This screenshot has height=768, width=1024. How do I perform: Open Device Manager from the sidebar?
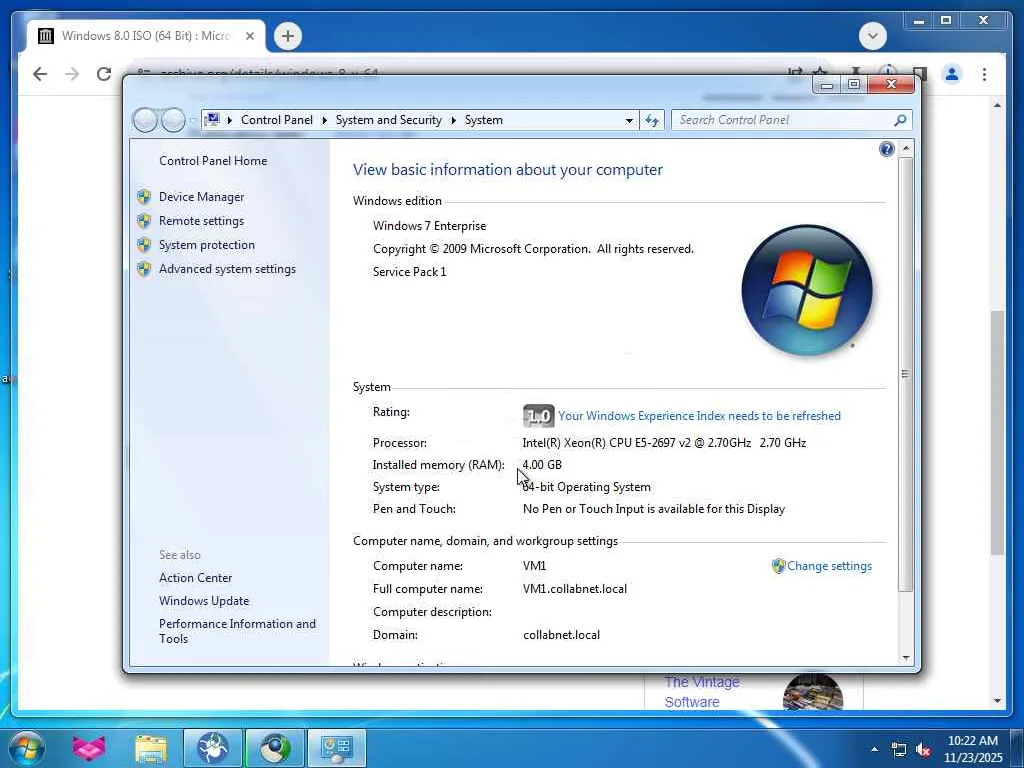tap(201, 197)
